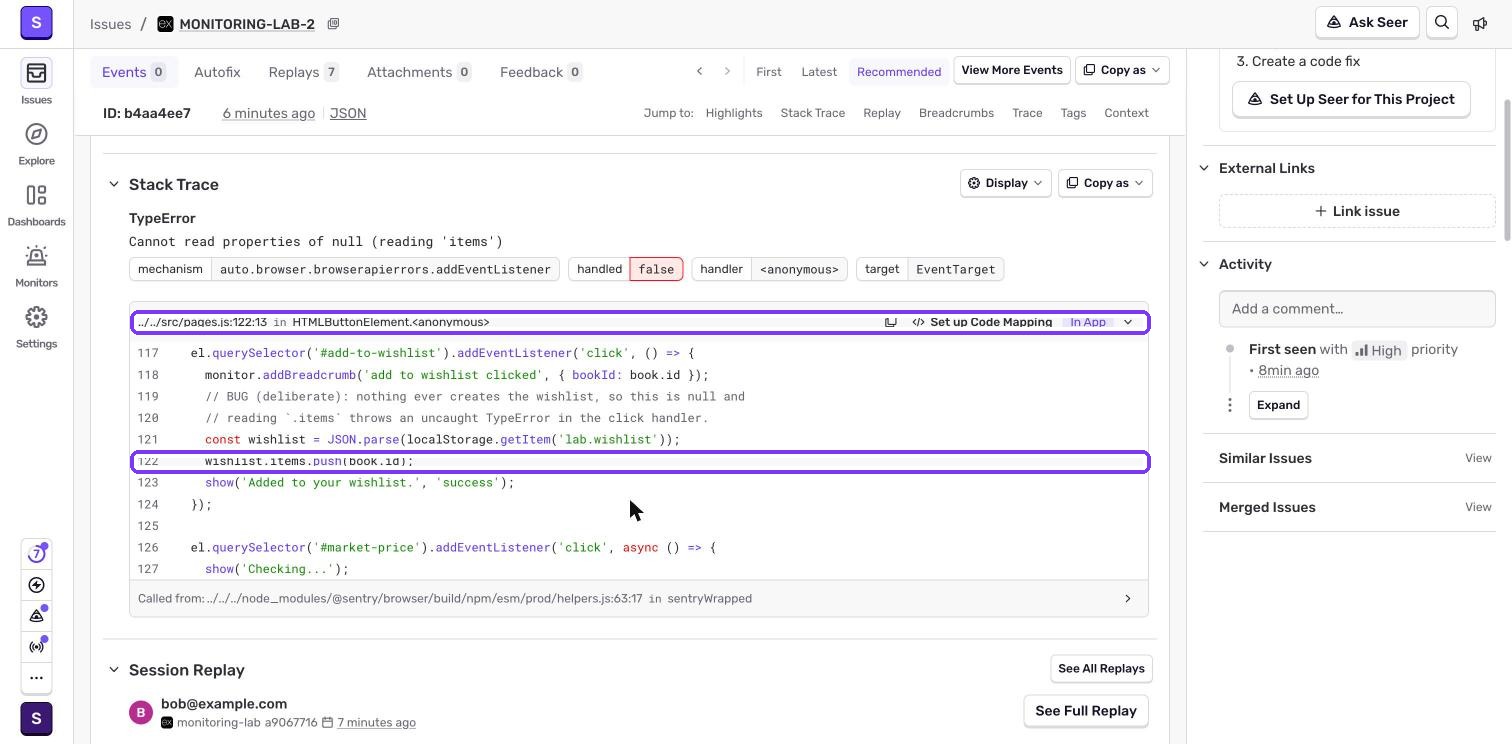Open the user avatar S at sidebar bottom
This screenshot has width=1512, height=744.
(36, 719)
